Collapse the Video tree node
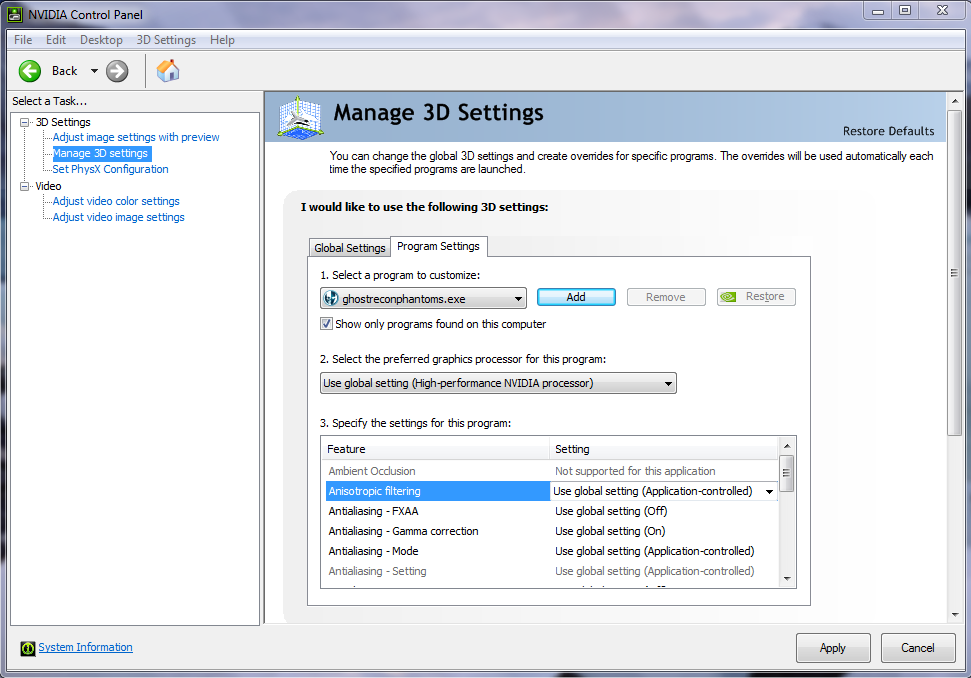Image resolution: width=971 pixels, height=678 pixels. click(25, 186)
